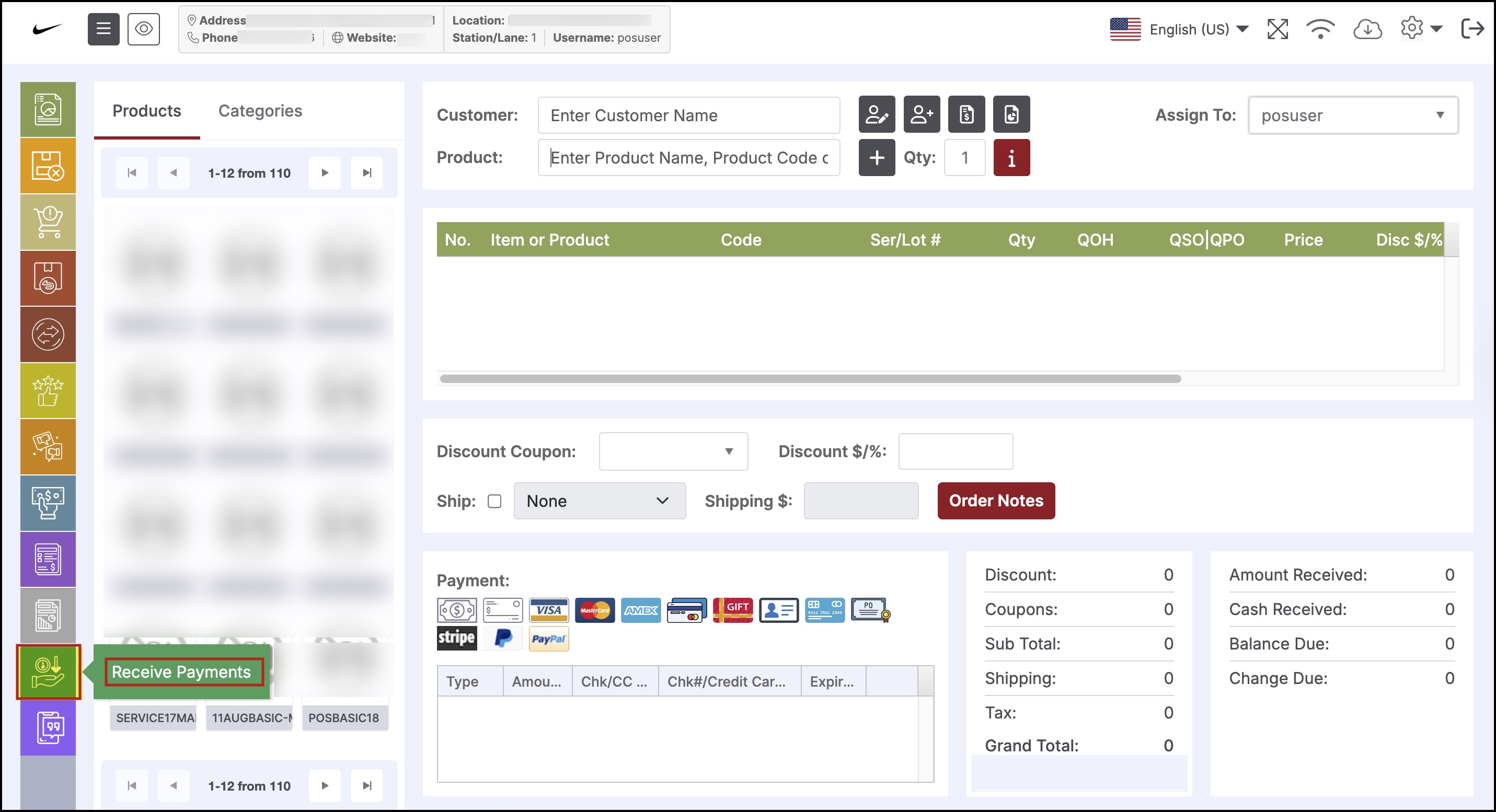Switch to the Categories tab
Screen dimensions: 1496x812
click(260, 110)
